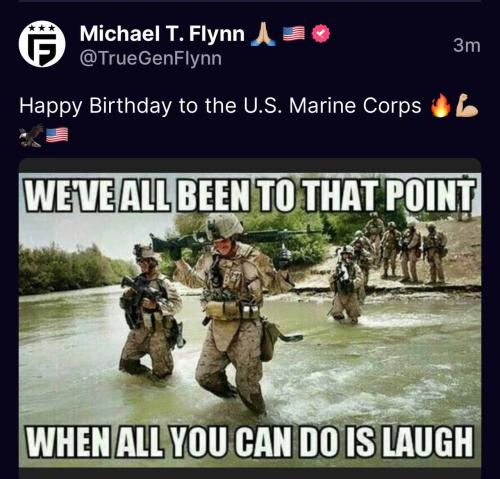Click the eagle emoji in the post

pyautogui.click(x=31, y=135)
